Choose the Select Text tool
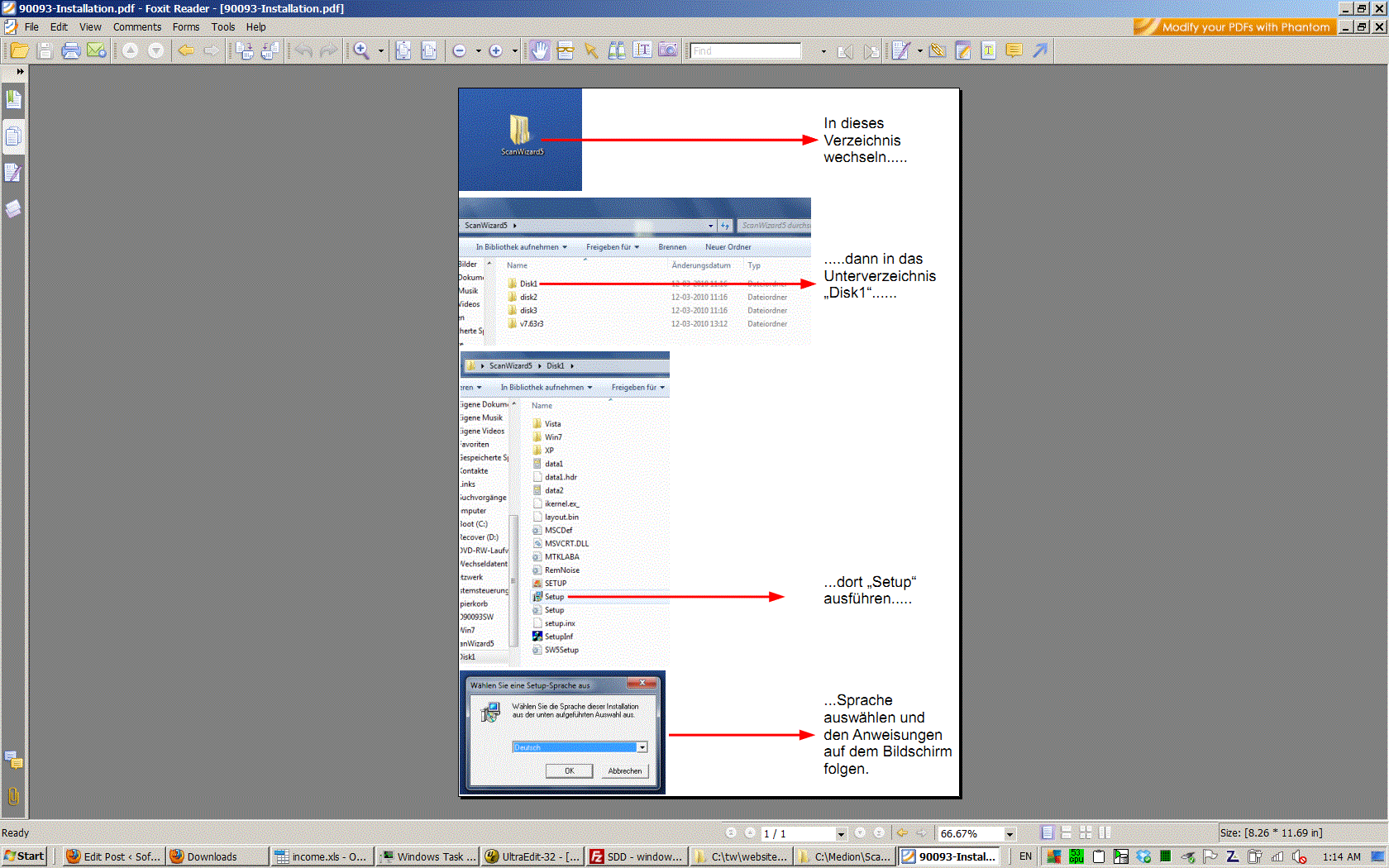 tap(642, 51)
